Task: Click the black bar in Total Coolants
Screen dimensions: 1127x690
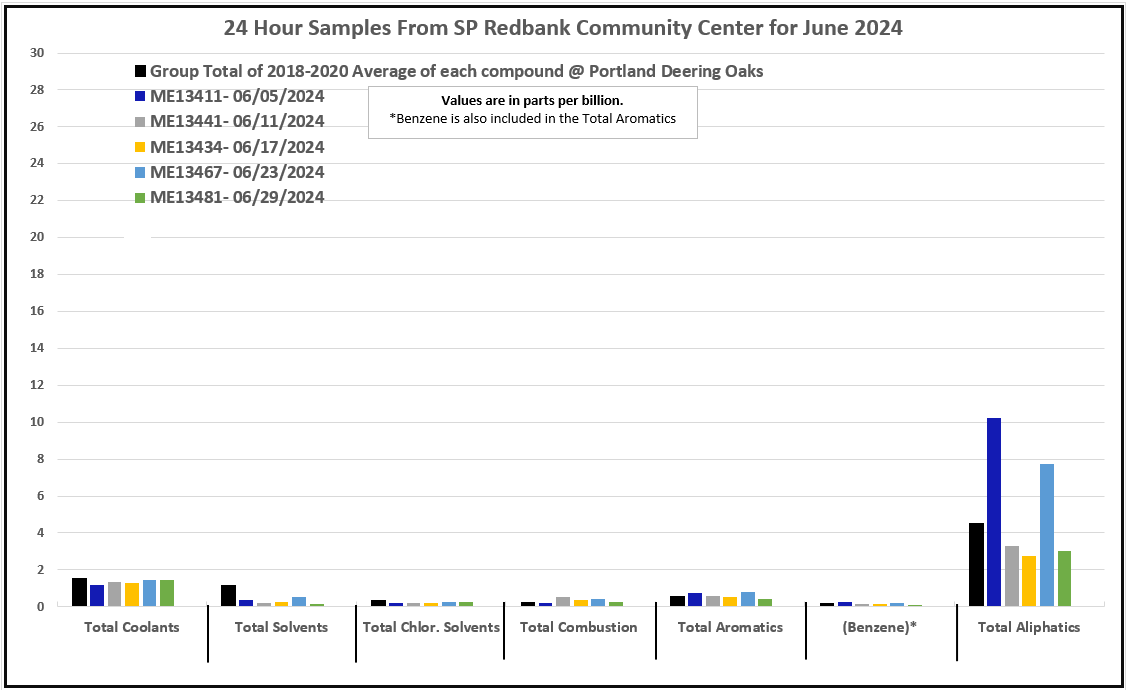Action: (x=79, y=592)
